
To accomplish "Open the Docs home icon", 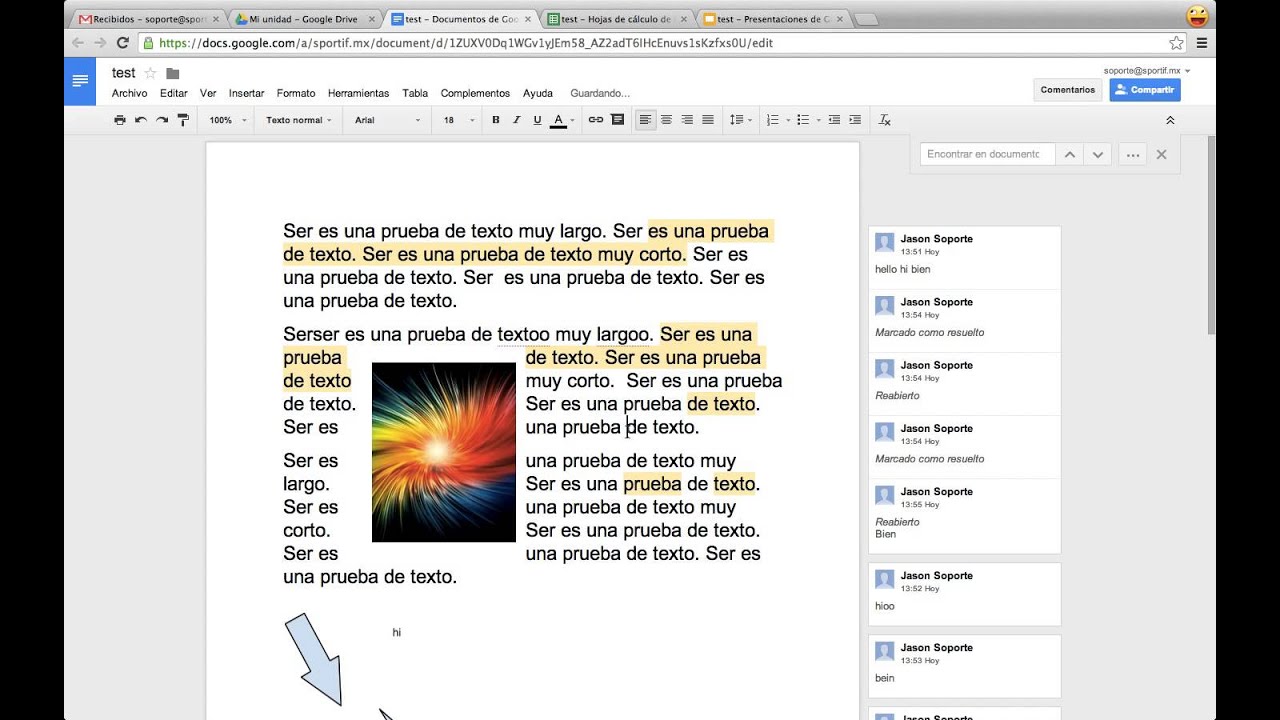I will click(x=80, y=81).
